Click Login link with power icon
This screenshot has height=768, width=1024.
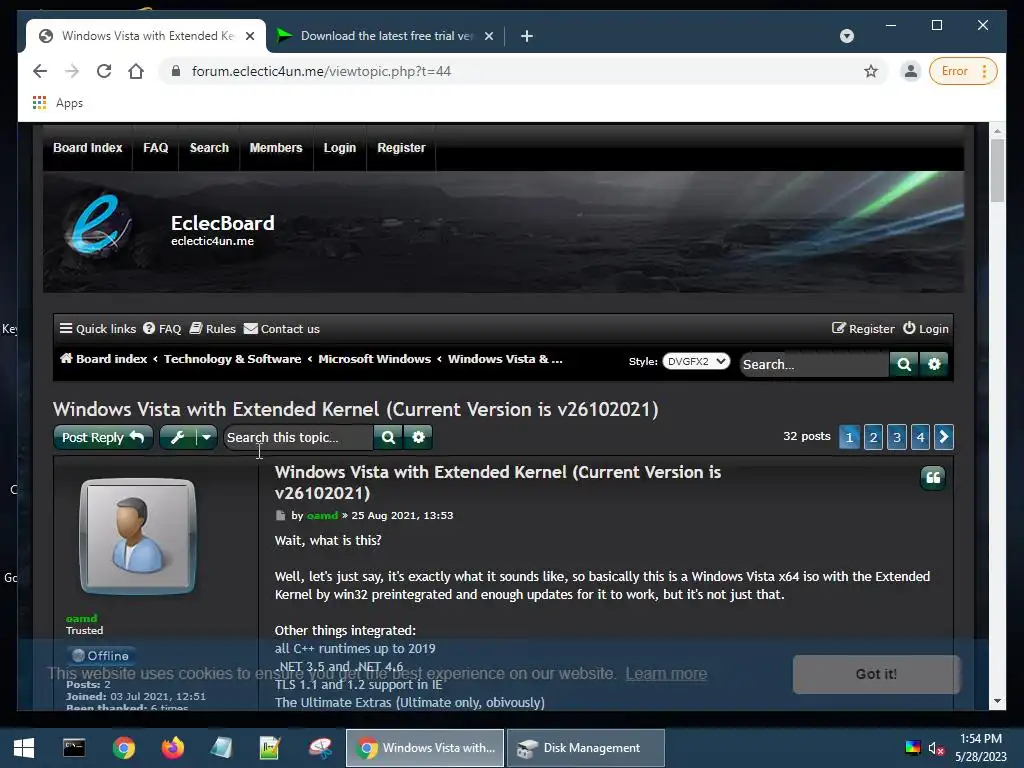pyautogui.click(x=925, y=328)
